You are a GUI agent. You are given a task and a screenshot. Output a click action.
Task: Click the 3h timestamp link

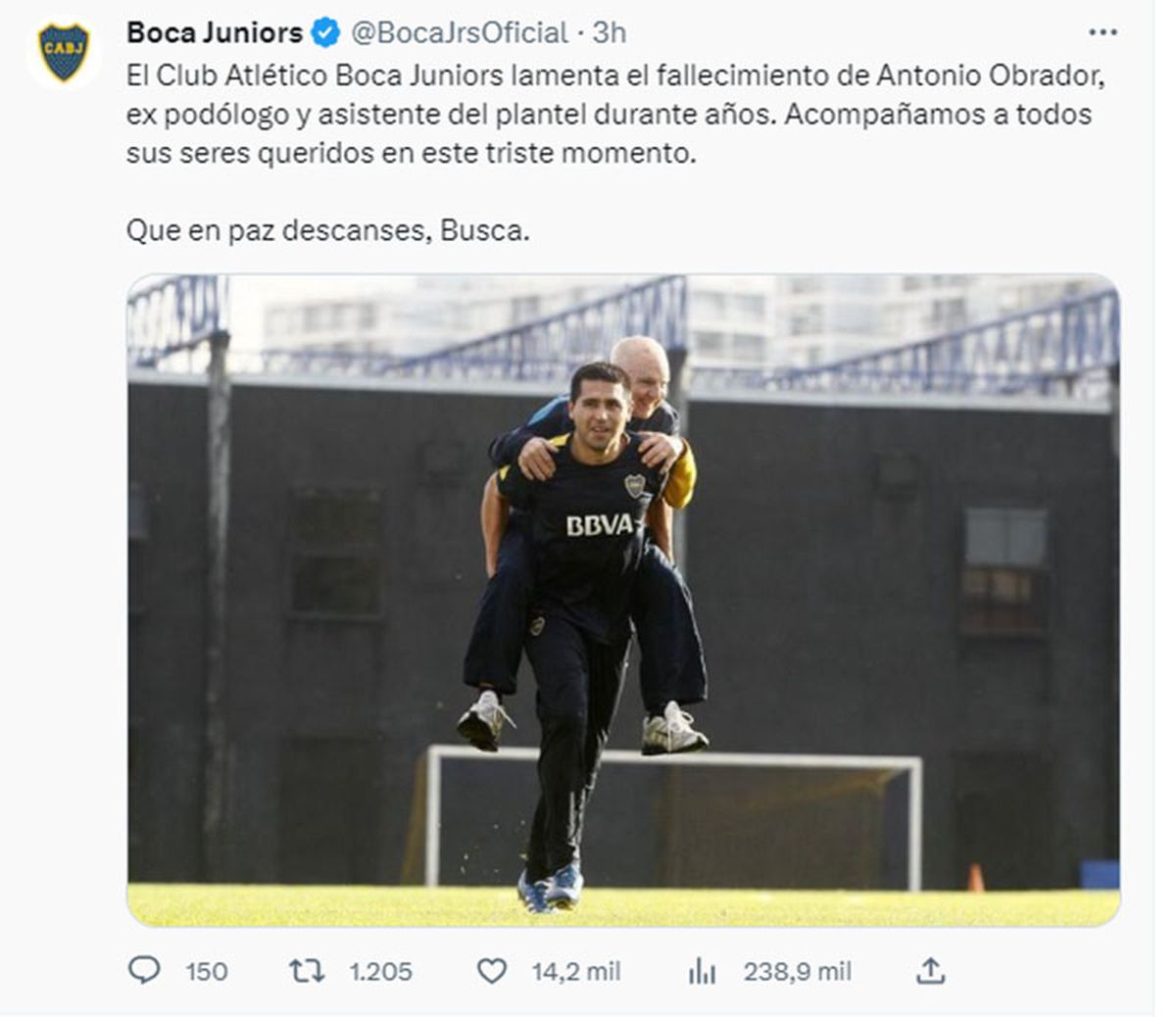coord(609,32)
